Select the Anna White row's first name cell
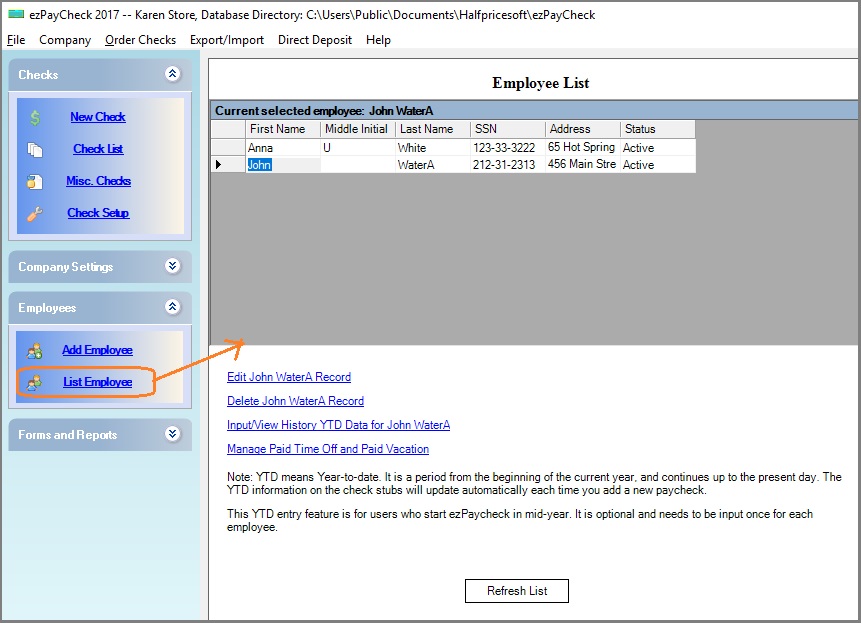Screen dimensions: 861x623 (x=282, y=148)
